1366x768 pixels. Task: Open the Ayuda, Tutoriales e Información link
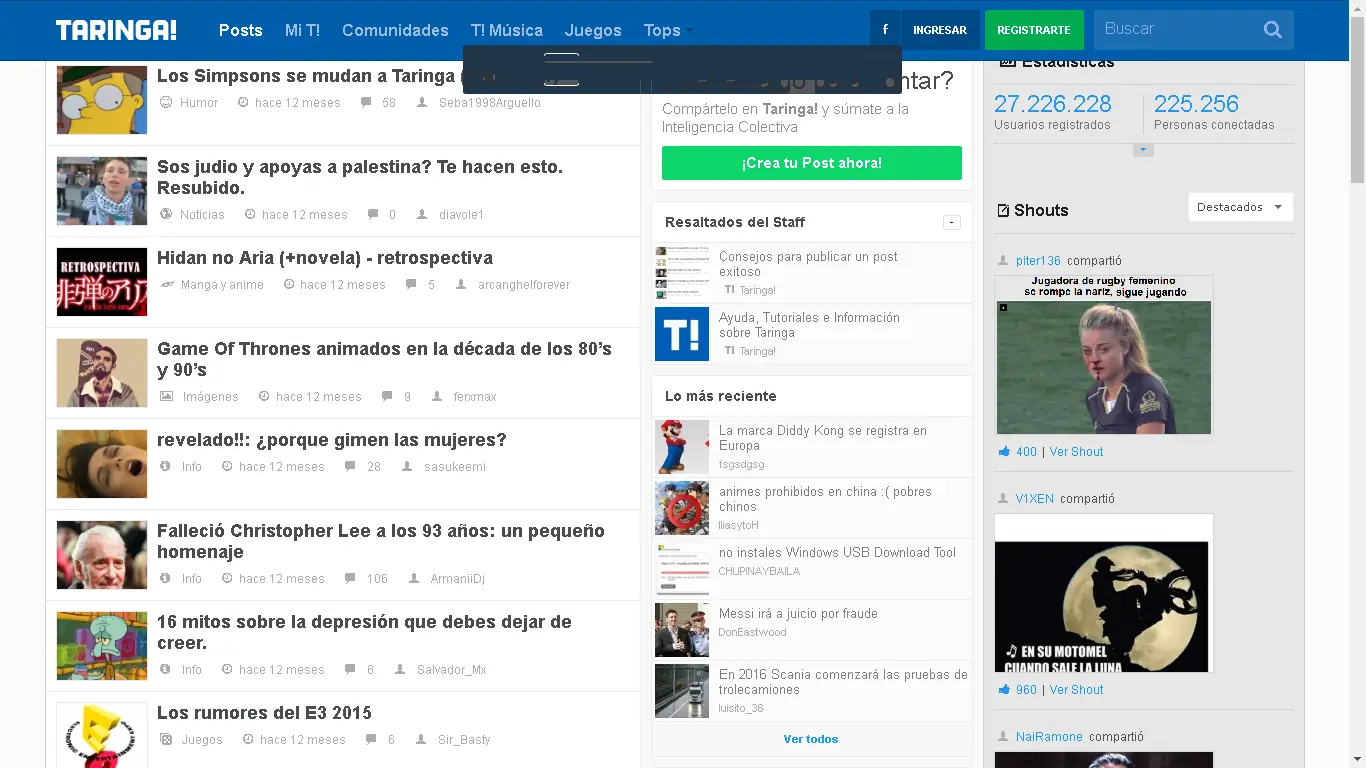click(x=809, y=325)
